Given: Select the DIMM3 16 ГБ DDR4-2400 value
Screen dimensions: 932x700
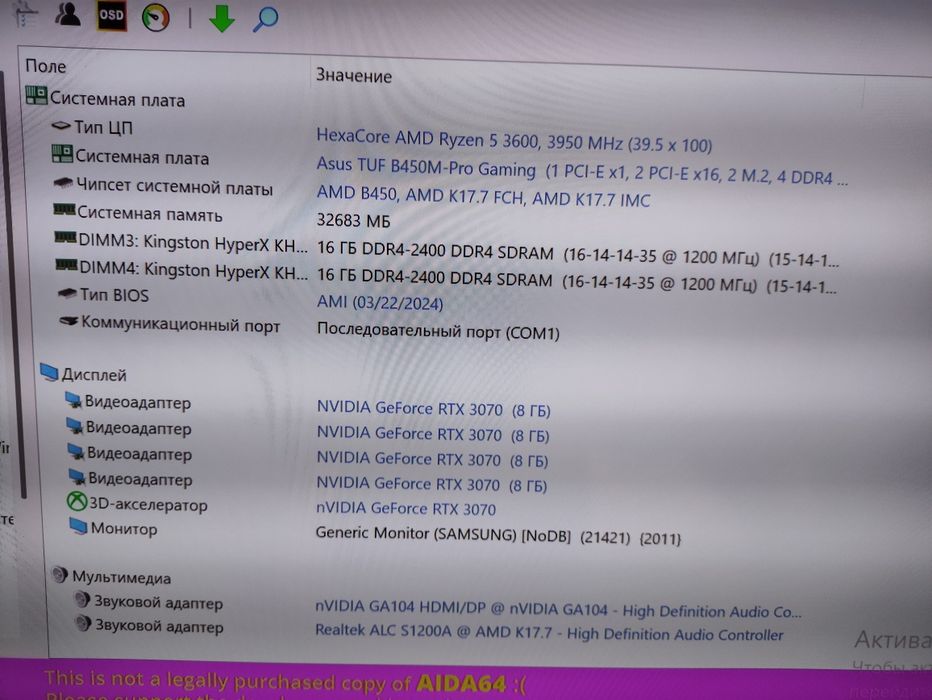Looking at the screenshot, I should [x=578, y=254].
